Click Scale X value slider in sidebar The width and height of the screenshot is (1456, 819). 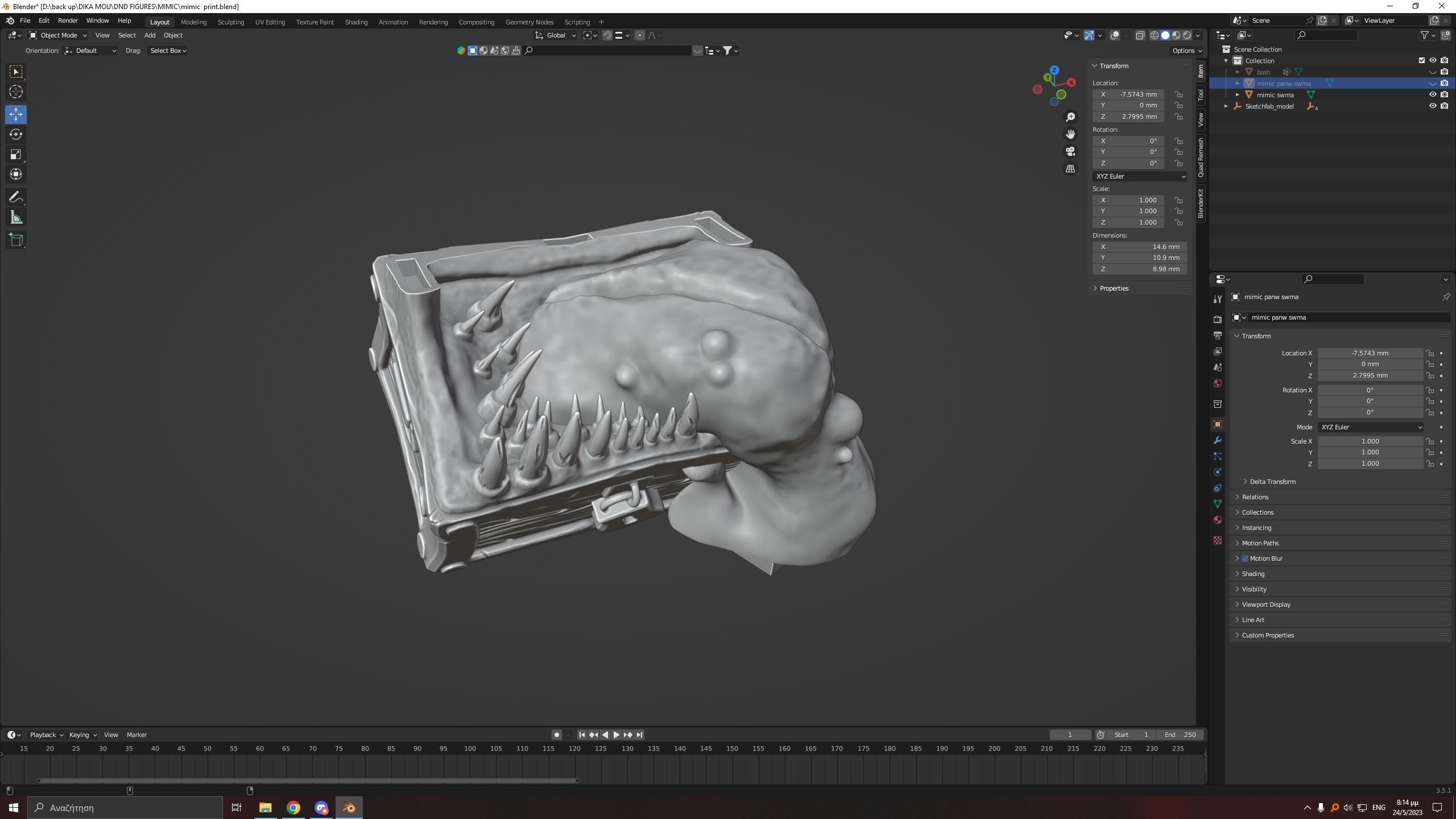[1128, 200]
